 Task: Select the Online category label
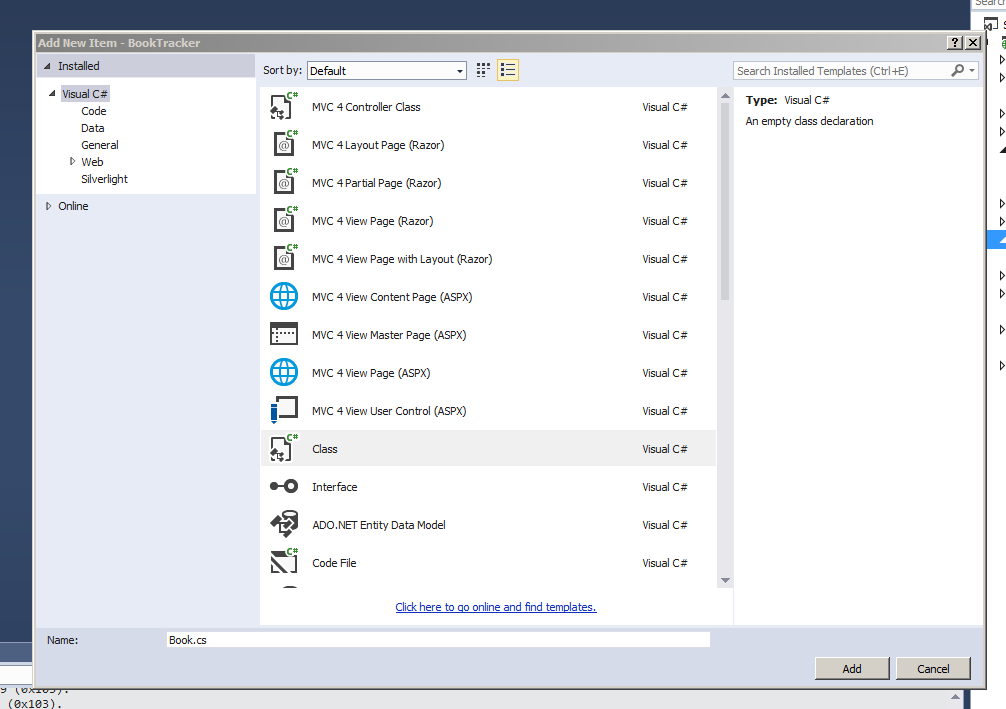73,206
